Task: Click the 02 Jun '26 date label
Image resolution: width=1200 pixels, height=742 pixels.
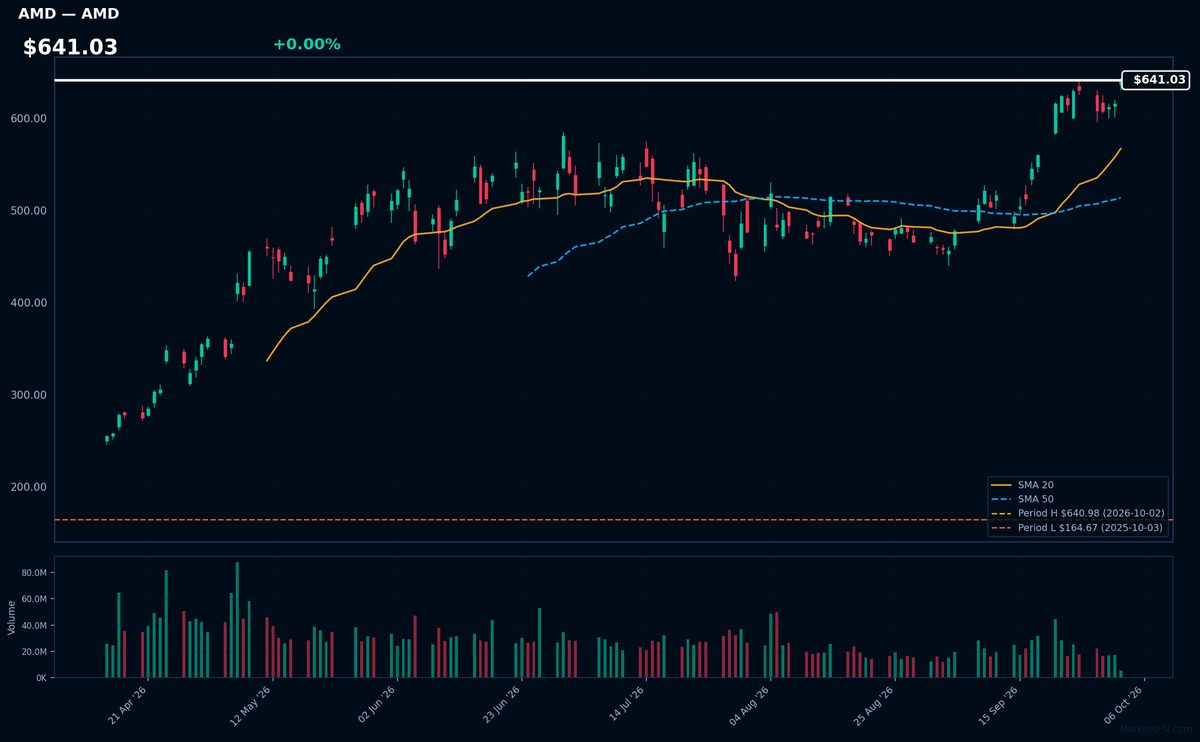Action: coord(376,705)
